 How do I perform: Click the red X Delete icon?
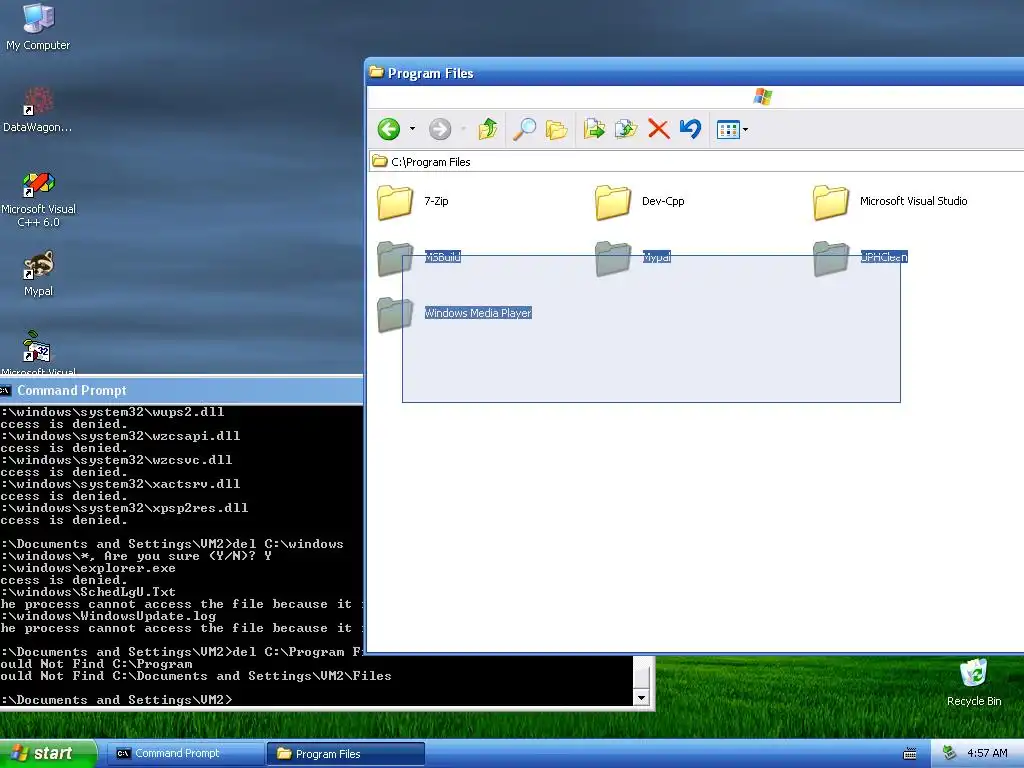tap(658, 129)
